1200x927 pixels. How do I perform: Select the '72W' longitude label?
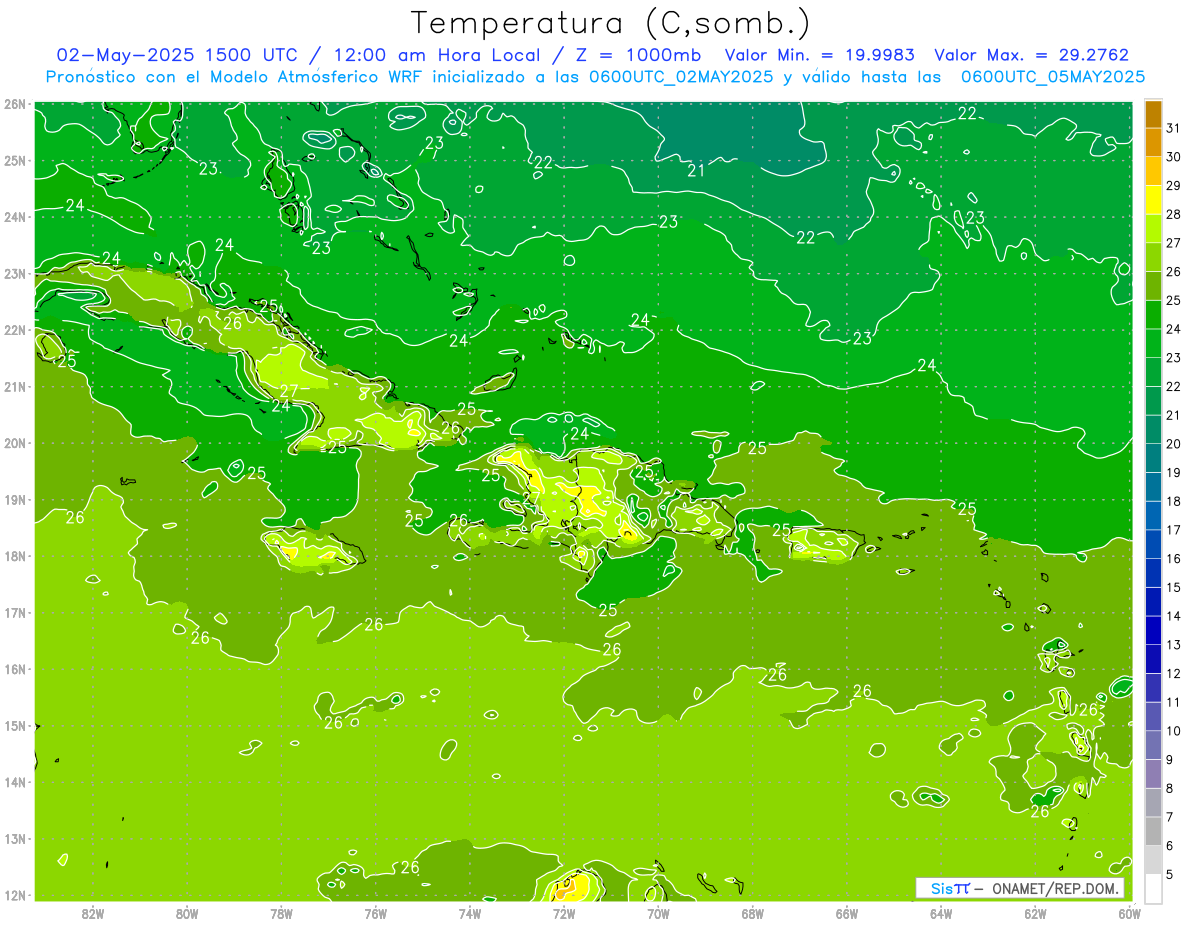tap(564, 913)
